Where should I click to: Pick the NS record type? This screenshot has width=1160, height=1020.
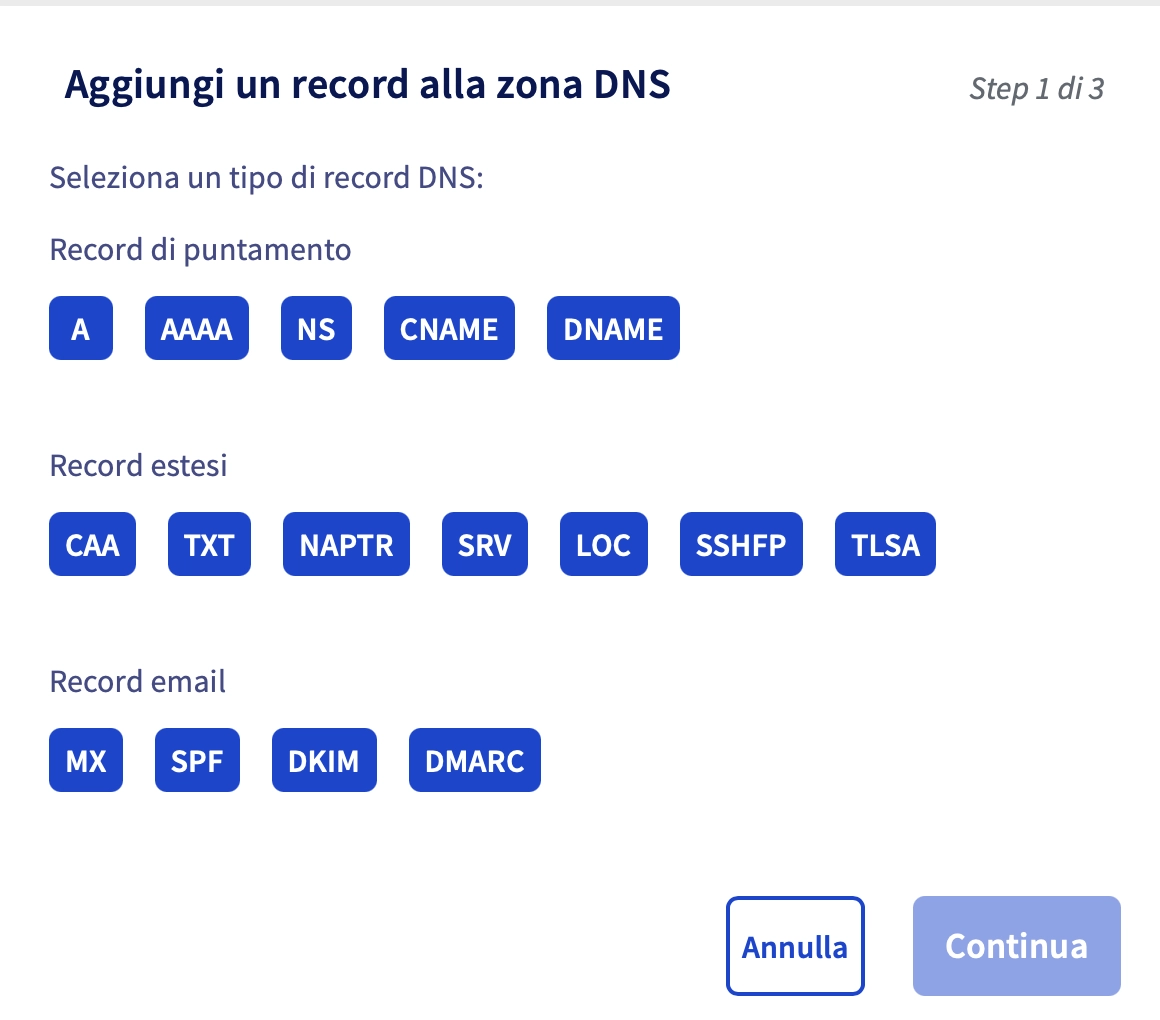pyautogui.click(x=316, y=328)
